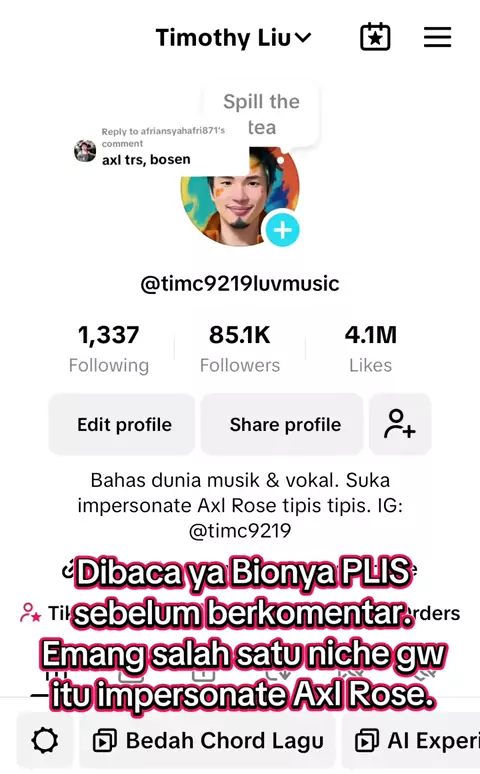The height and width of the screenshot is (774, 480).
Task: Open the Bedah Chord Lagu playlist
Action: 207,740
